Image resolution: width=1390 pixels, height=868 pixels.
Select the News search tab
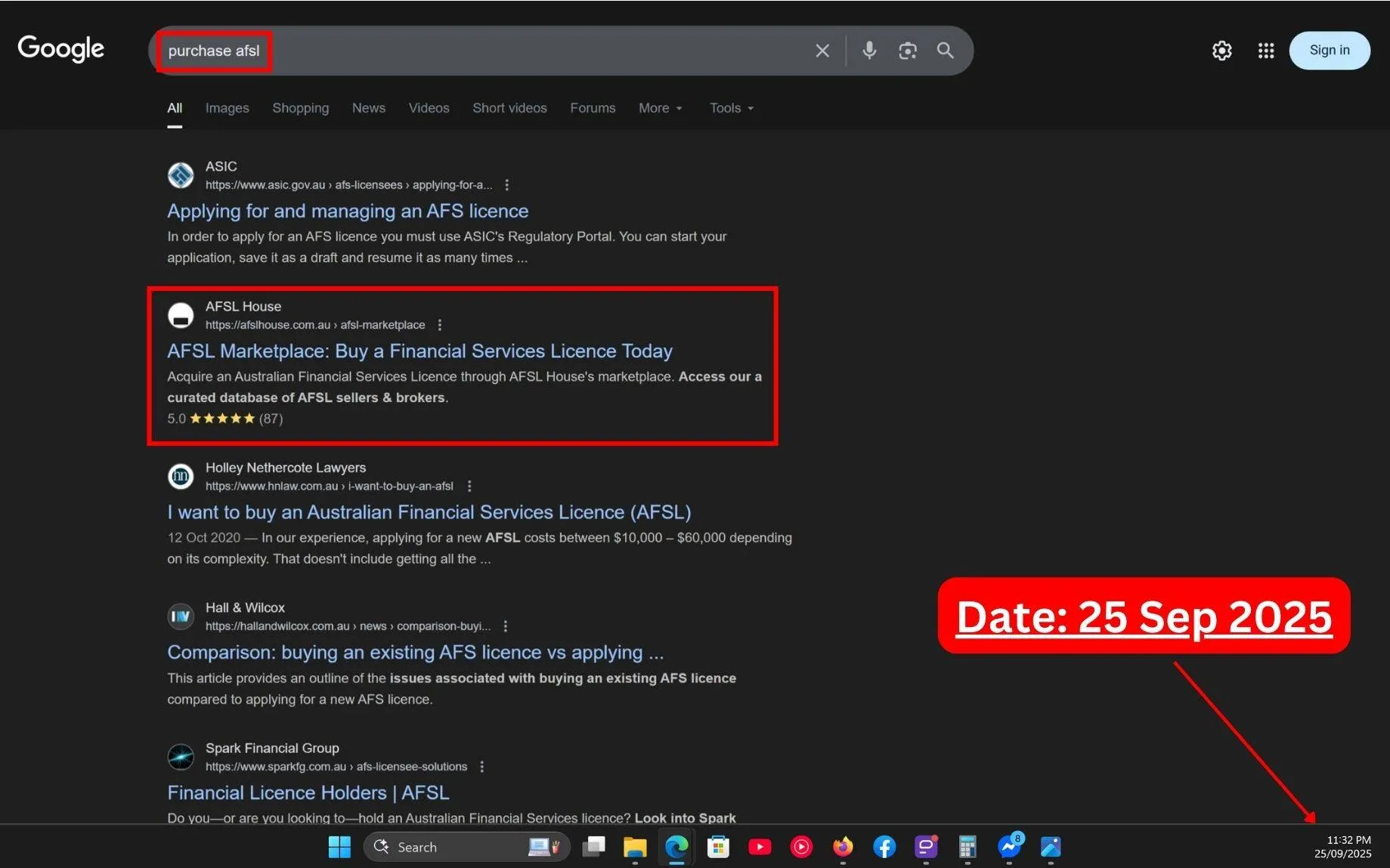click(x=368, y=108)
